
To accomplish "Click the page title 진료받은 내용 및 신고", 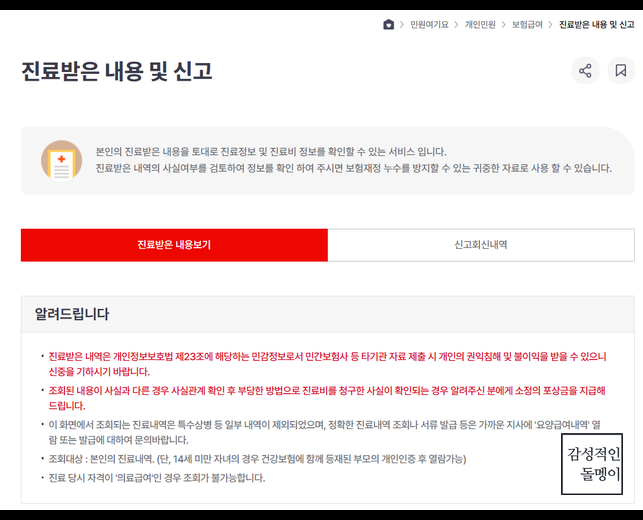I will [117, 71].
